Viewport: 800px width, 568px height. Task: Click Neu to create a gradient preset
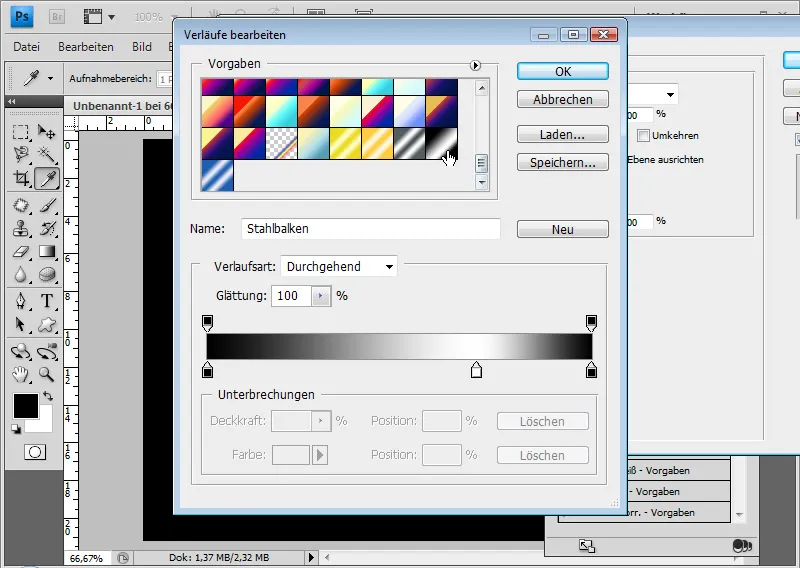point(563,229)
